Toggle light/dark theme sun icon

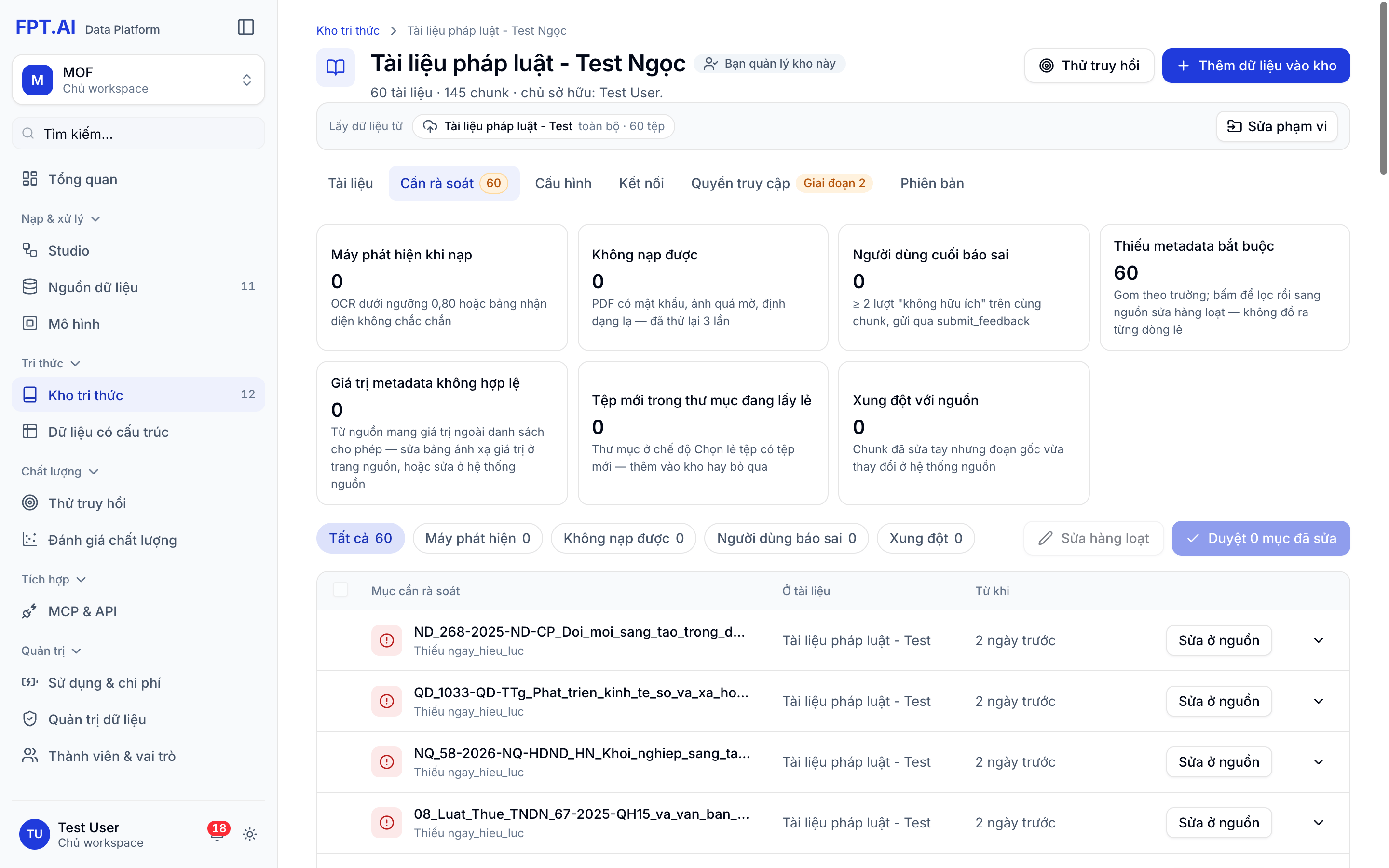click(x=250, y=834)
